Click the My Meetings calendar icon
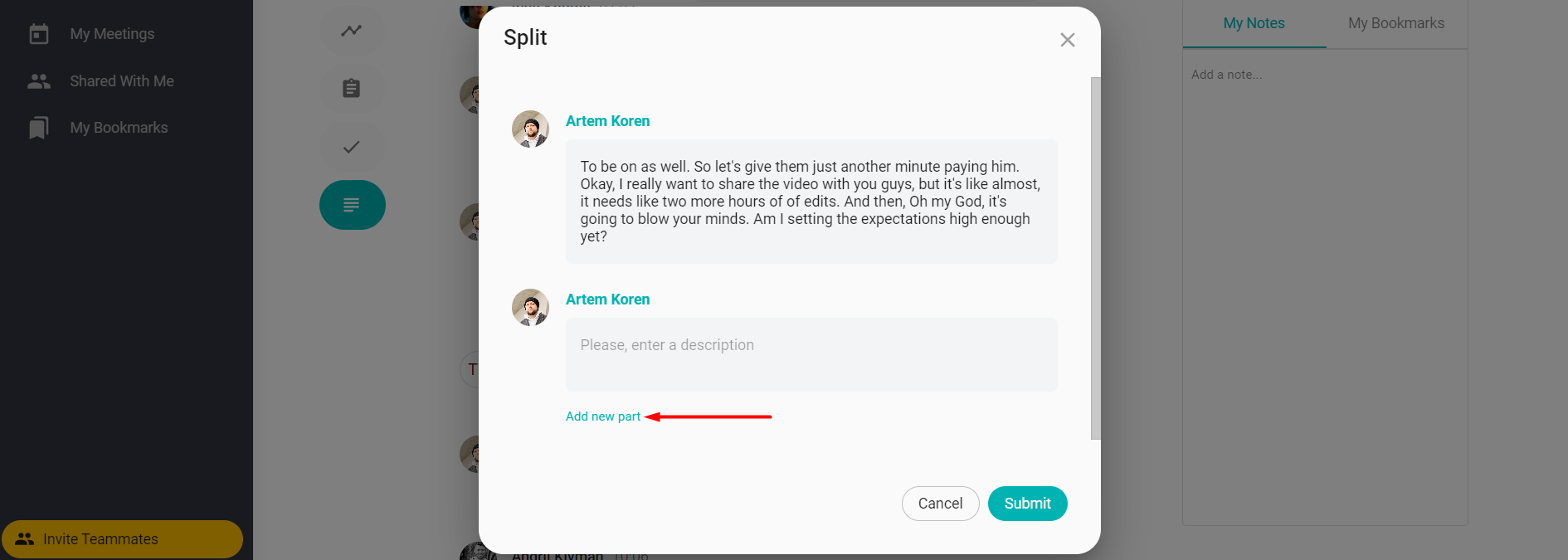Screen dimensions: 1568x560 (x=39, y=34)
